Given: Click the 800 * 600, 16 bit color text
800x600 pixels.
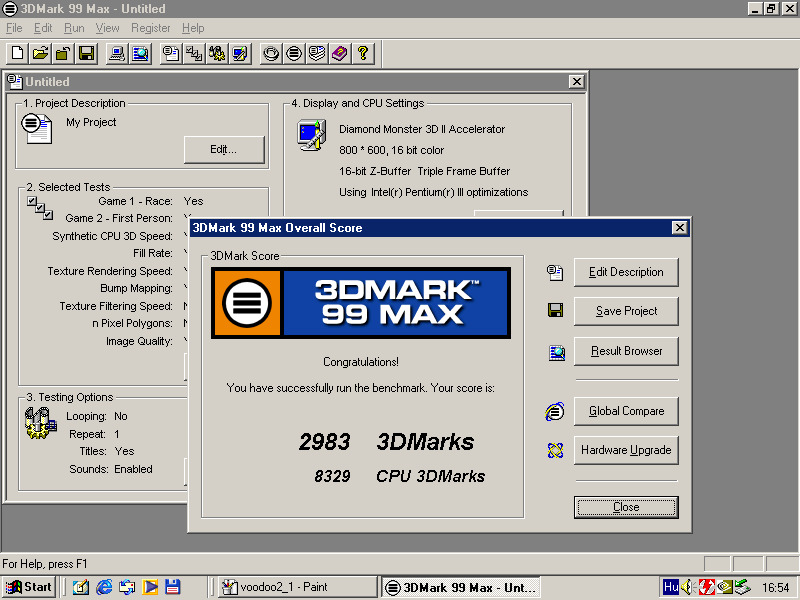Looking at the screenshot, I should 391,150.
